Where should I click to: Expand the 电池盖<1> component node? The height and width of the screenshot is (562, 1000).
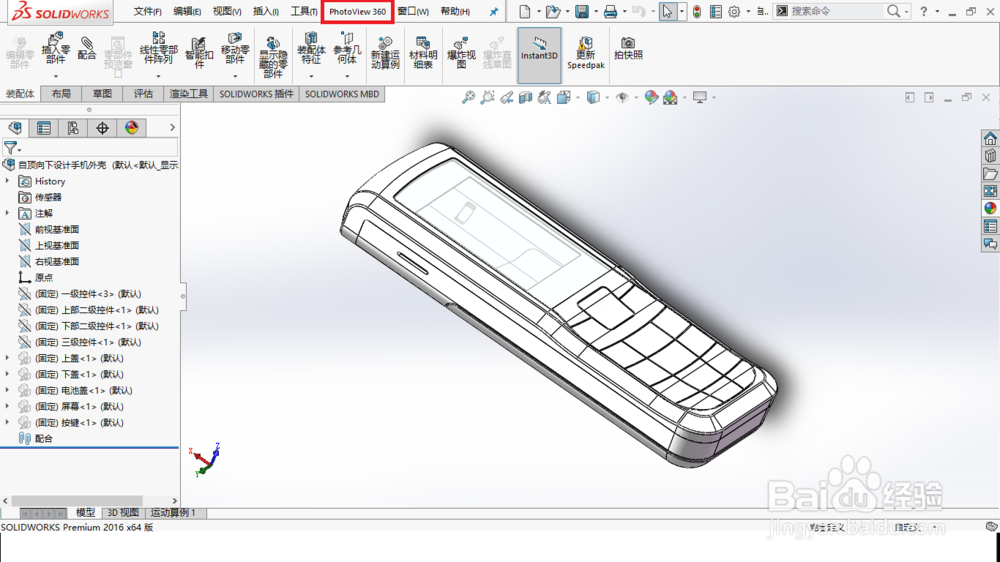coord(8,390)
